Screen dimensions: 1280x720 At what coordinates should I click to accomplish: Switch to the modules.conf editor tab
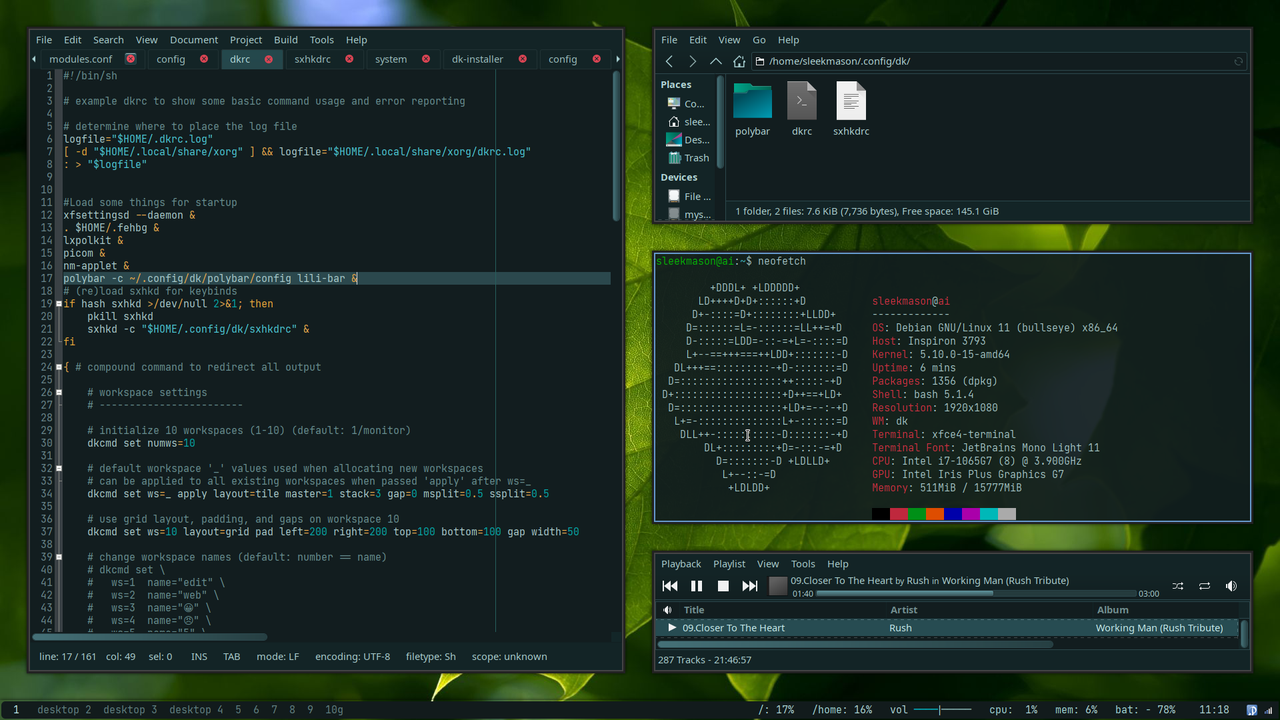pos(81,59)
